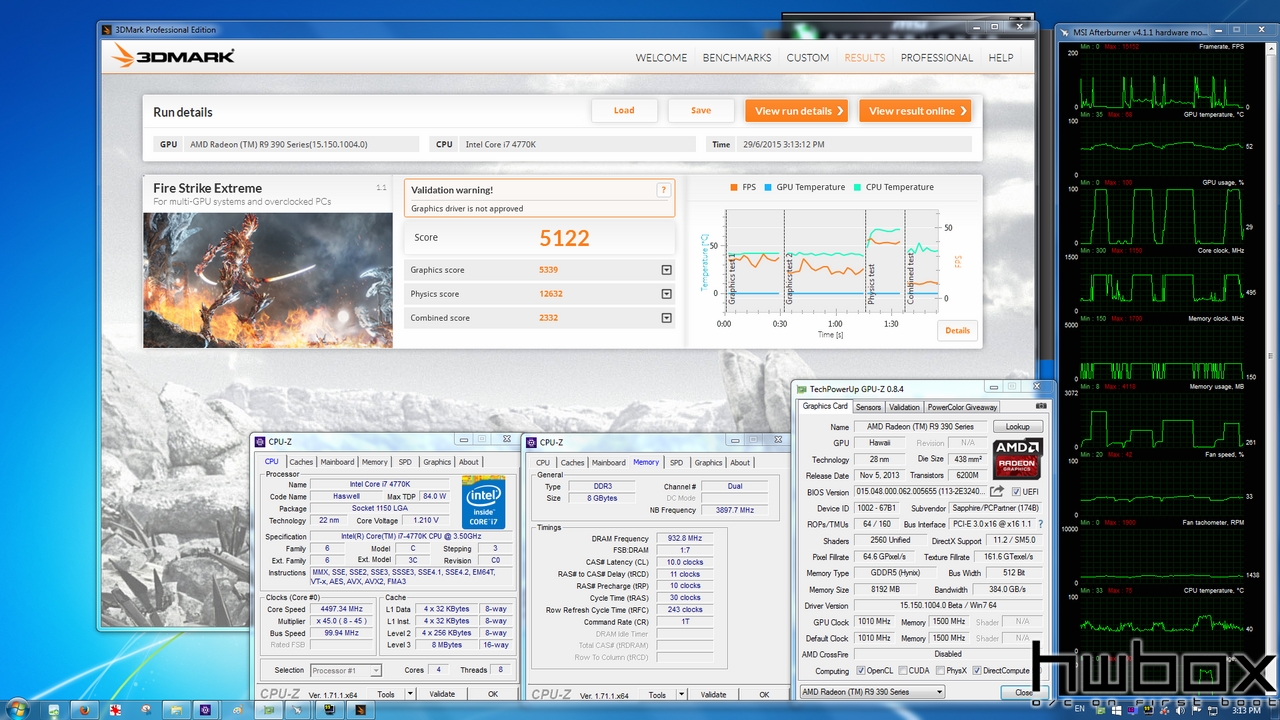Viewport: 1280px width, 720px height.
Task: Click the volume speaker tray icon
Action: pyautogui.click(x=1180, y=710)
